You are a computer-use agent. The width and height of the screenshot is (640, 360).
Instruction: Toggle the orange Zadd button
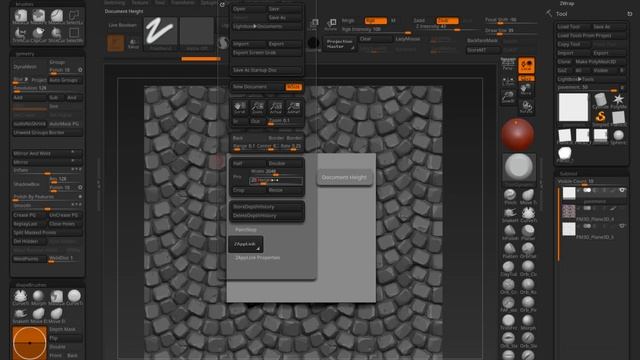coord(447,20)
